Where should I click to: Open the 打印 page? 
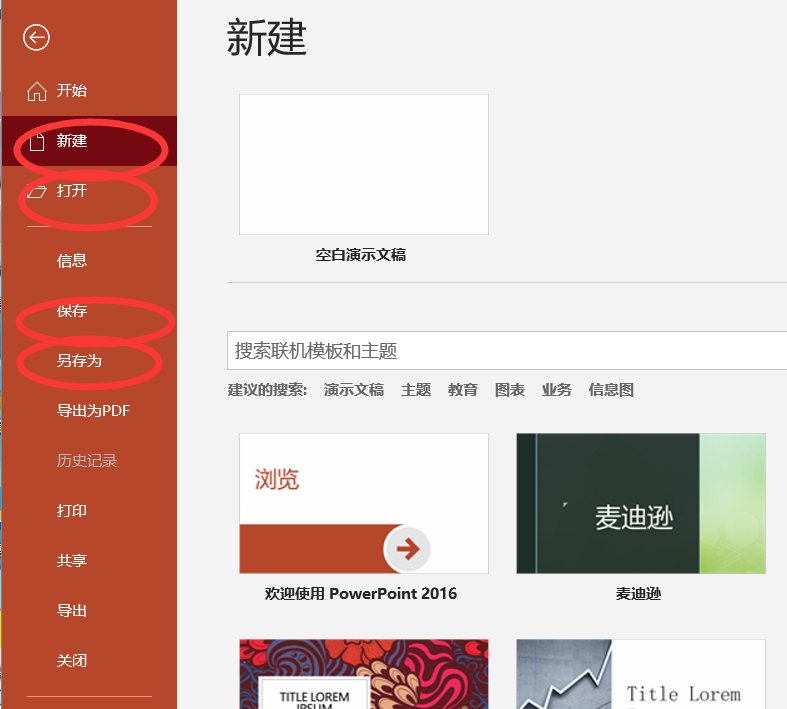click(x=89, y=511)
